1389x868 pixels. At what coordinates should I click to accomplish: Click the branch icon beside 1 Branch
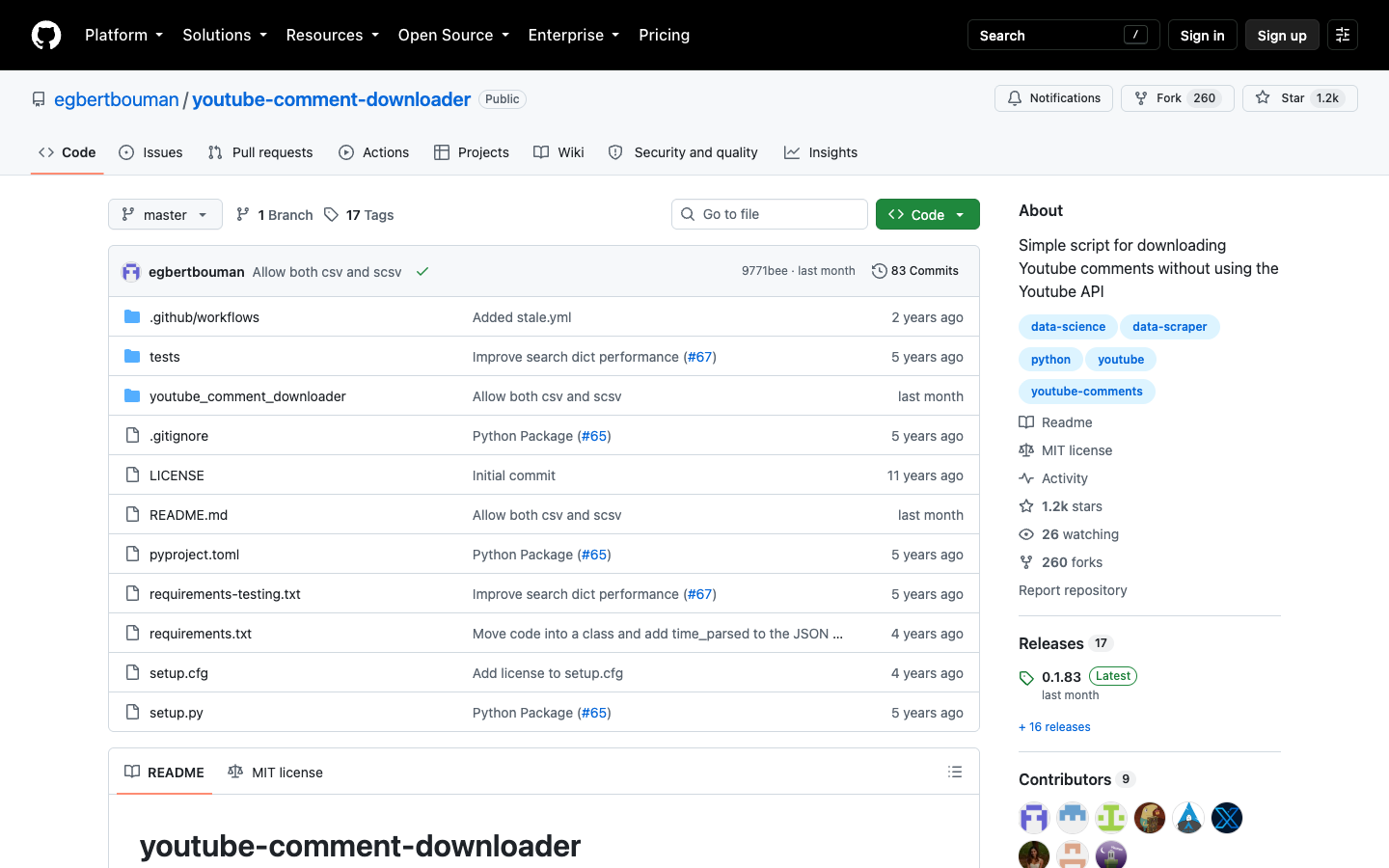[243, 214]
